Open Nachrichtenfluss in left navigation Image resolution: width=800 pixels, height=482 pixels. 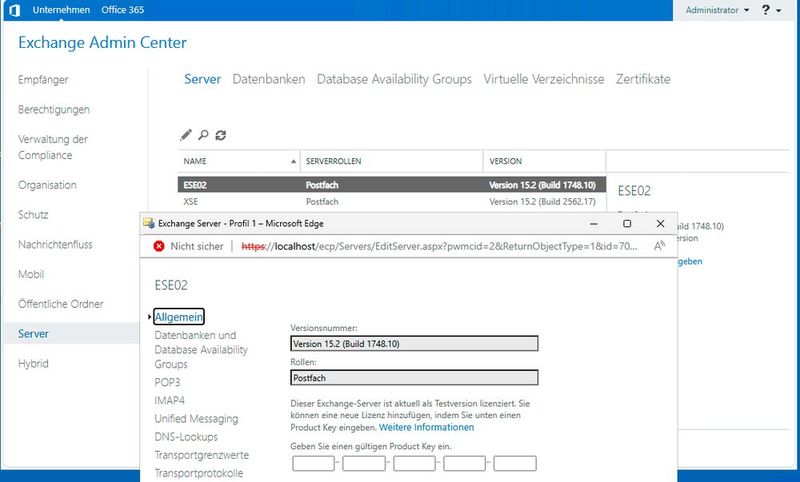click(55, 244)
